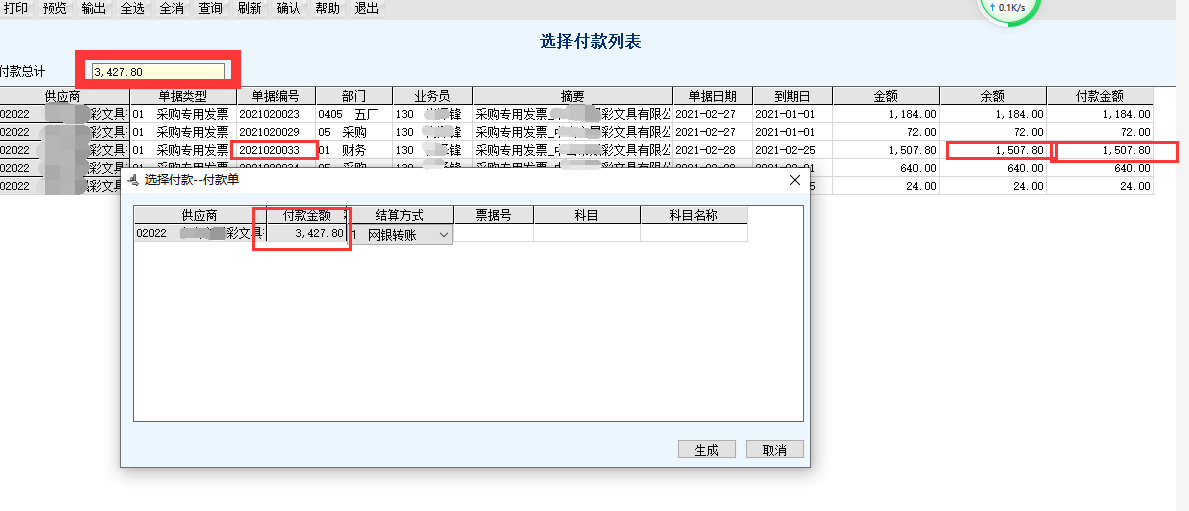This screenshot has width=1189, height=511.
Task: Click 付款金额 cell 1,507.80
Action: [1100, 150]
